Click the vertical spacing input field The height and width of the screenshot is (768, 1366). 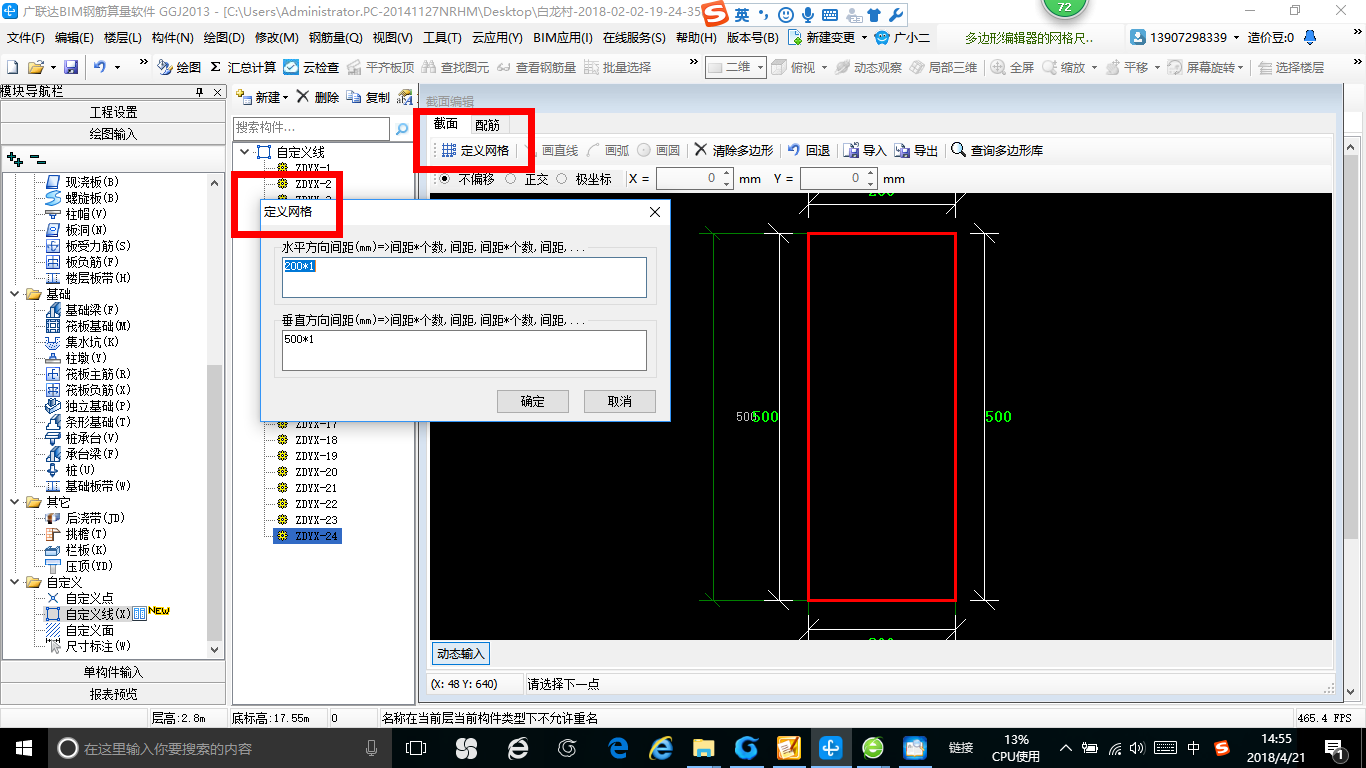coord(465,350)
